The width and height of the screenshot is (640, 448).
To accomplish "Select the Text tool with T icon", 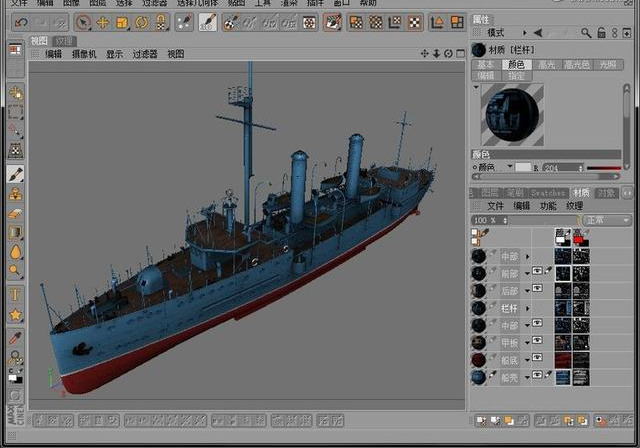I will coord(16,295).
